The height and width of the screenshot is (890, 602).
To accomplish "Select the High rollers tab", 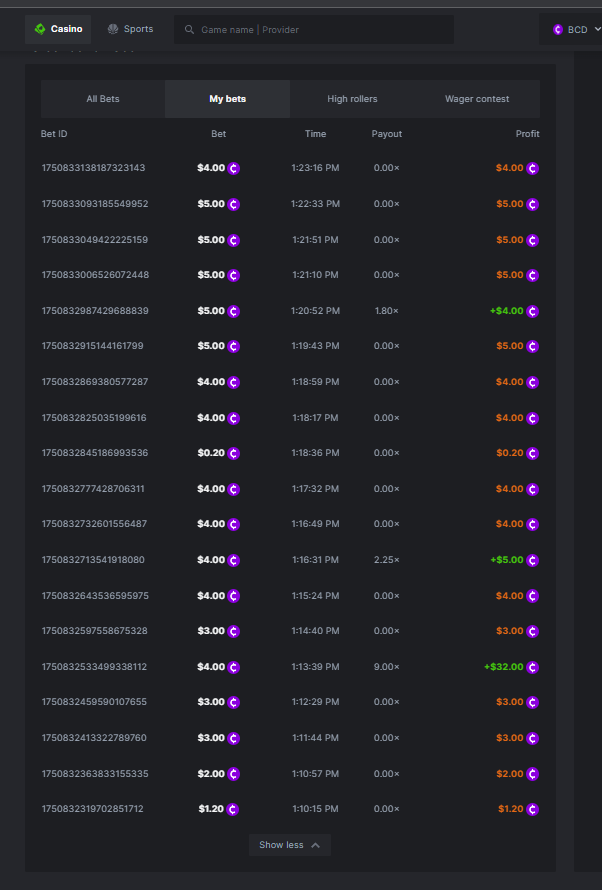I will [x=352, y=99].
